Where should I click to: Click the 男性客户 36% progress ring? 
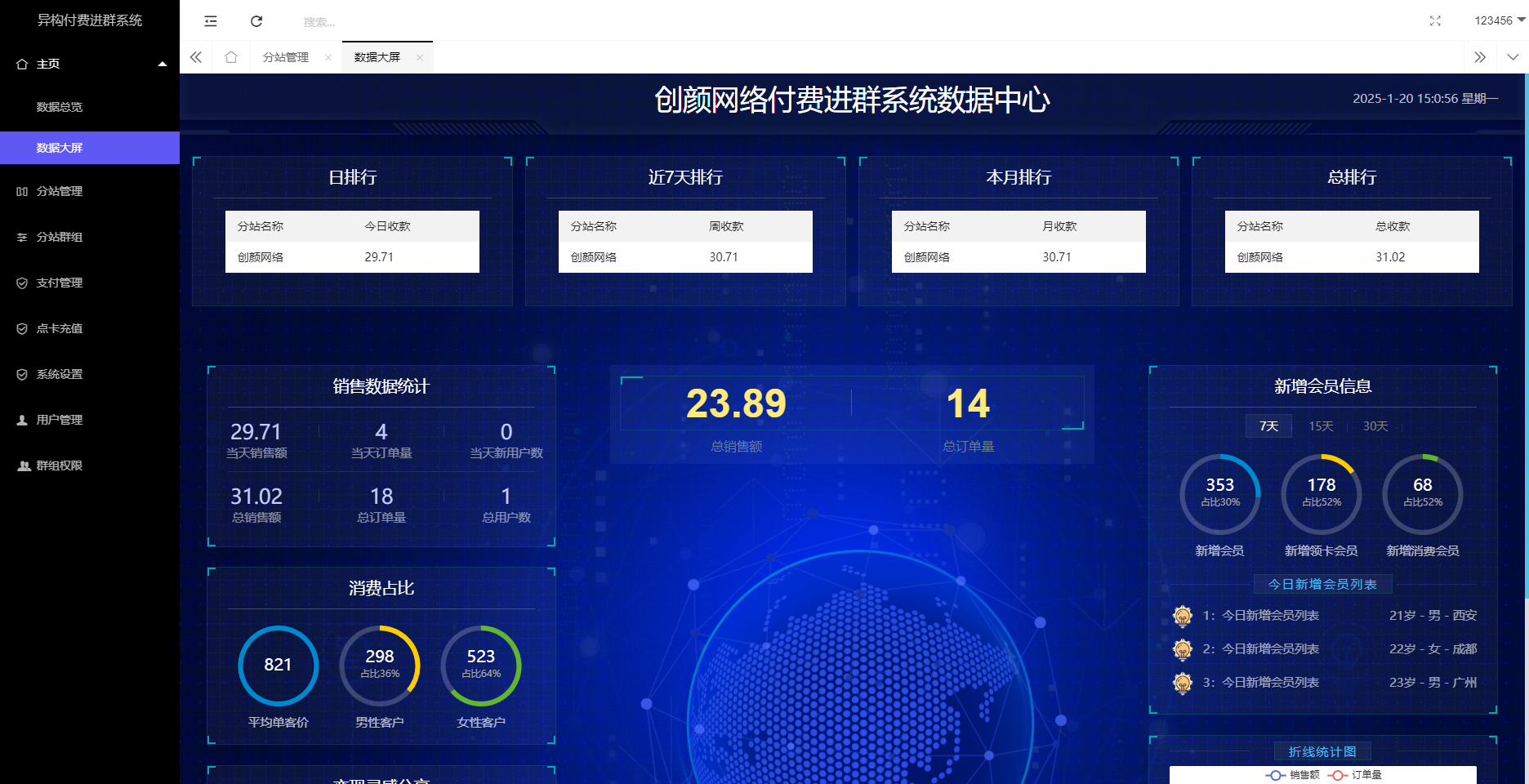380,666
